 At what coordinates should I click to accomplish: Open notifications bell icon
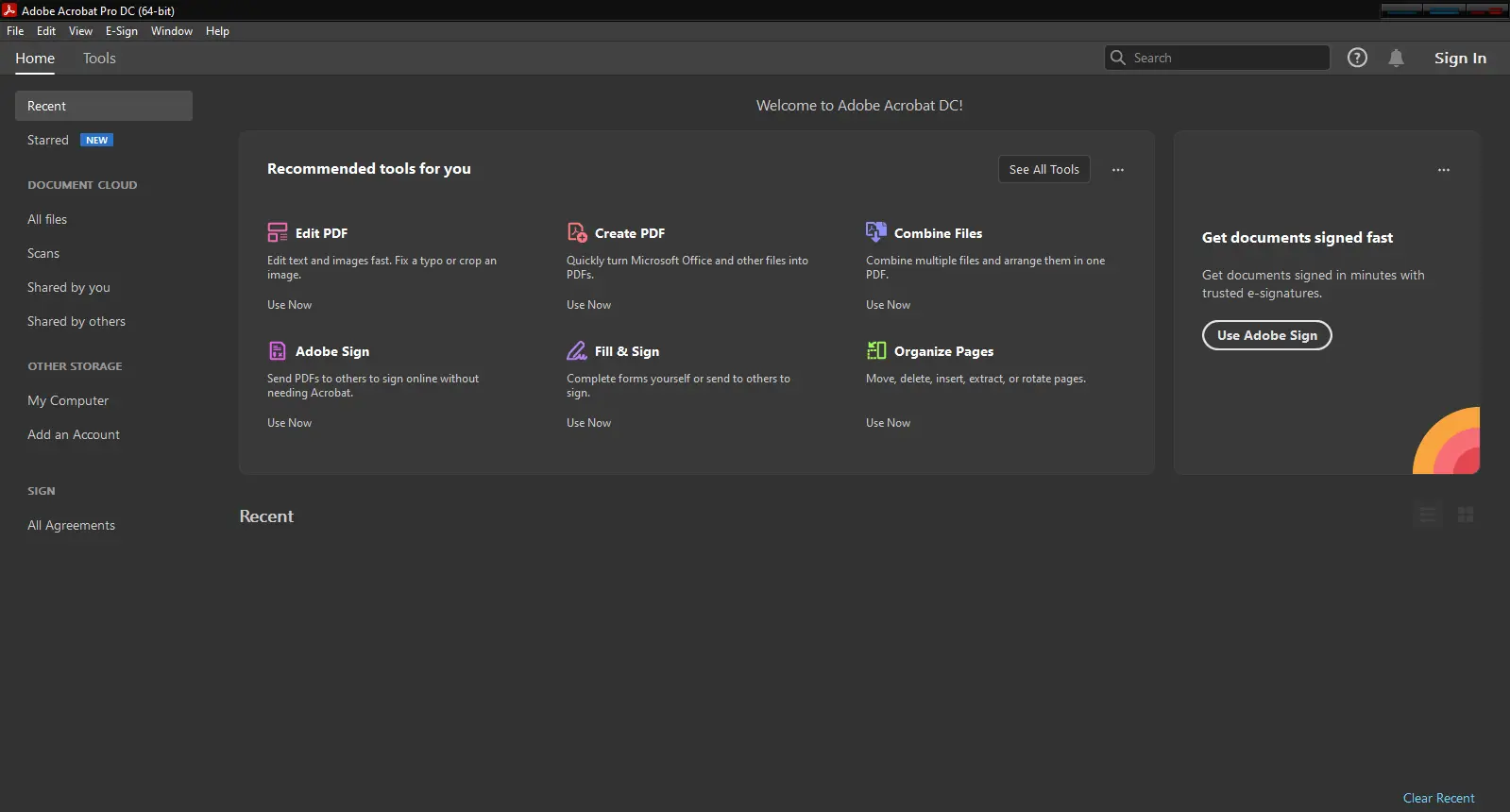[1396, 58]
